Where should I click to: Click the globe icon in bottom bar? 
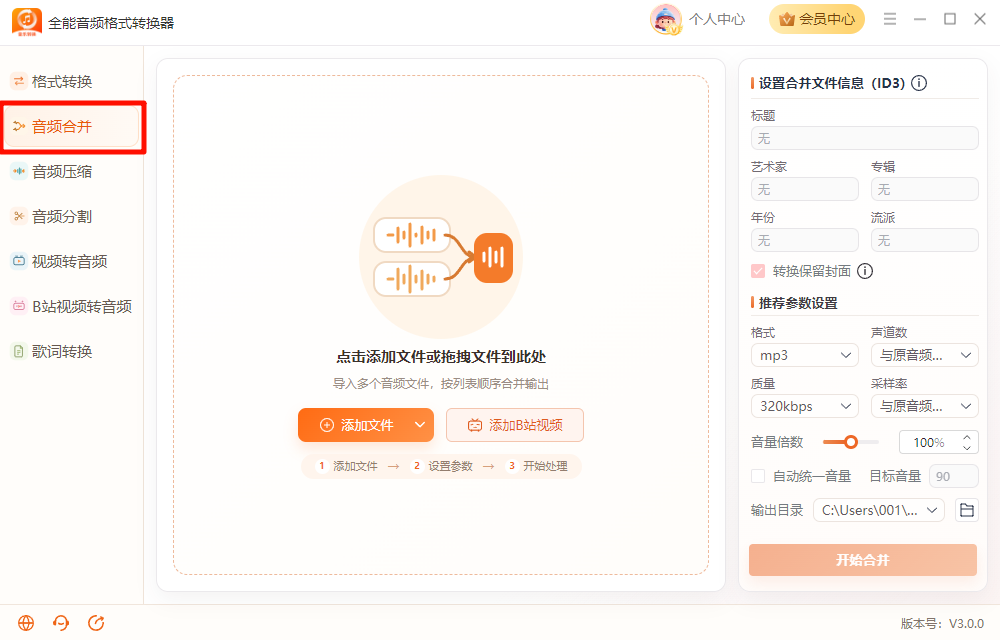(26, 623)
